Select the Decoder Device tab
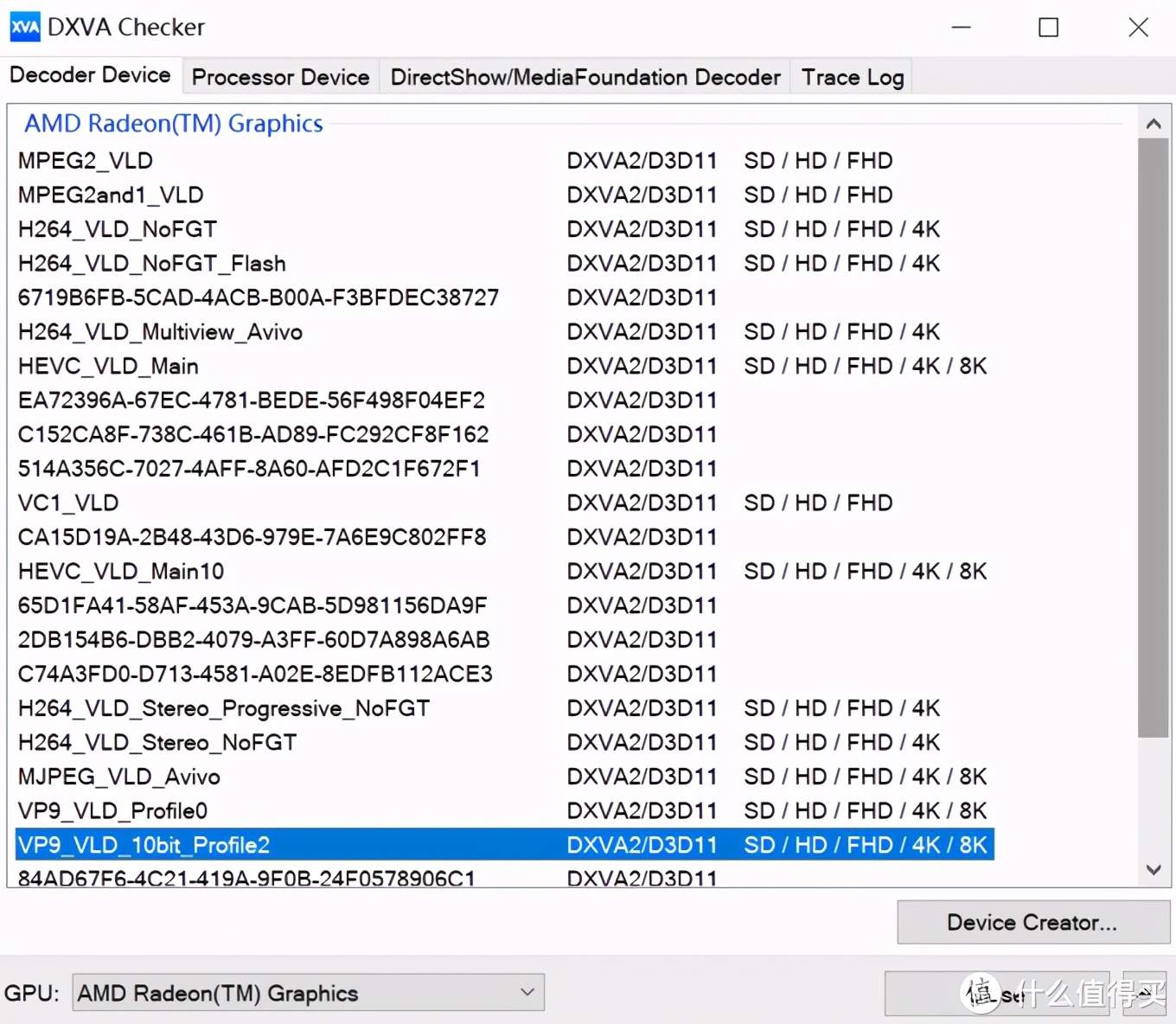The image size is (1176, 1024). click(x=90, y=75)
